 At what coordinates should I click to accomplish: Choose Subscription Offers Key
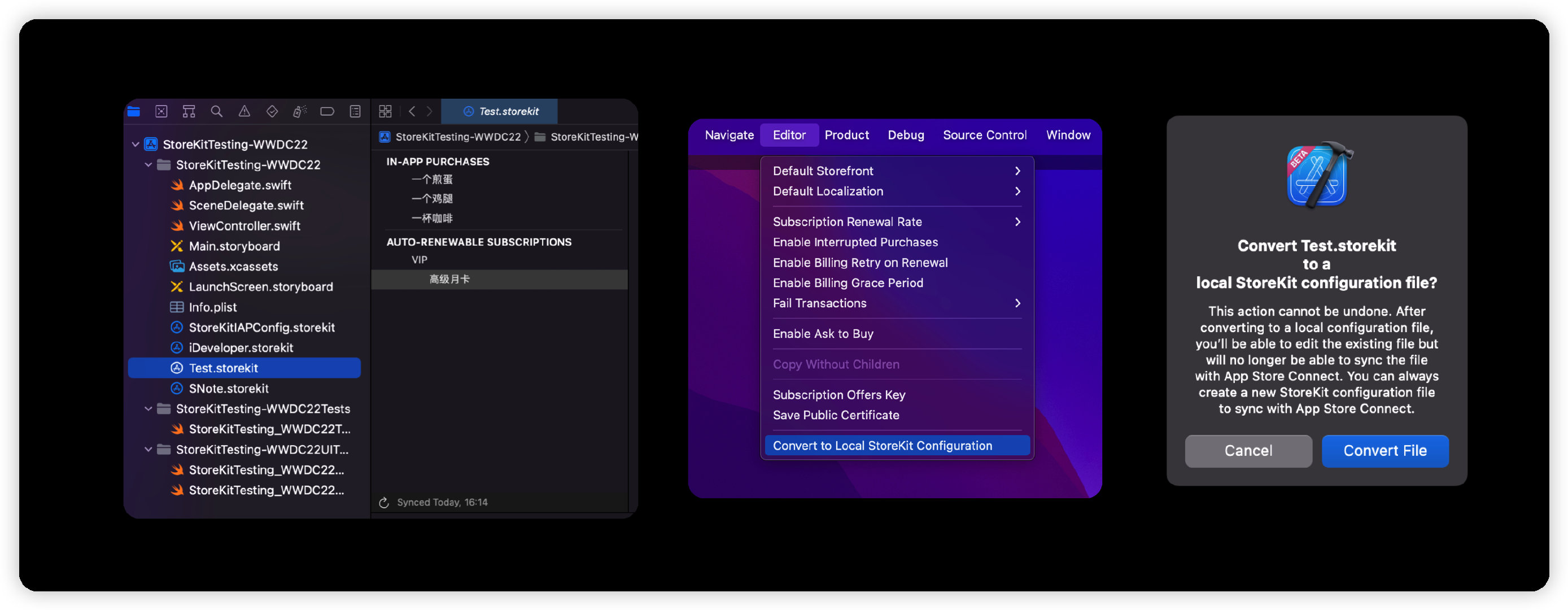(x=897, y=394)
